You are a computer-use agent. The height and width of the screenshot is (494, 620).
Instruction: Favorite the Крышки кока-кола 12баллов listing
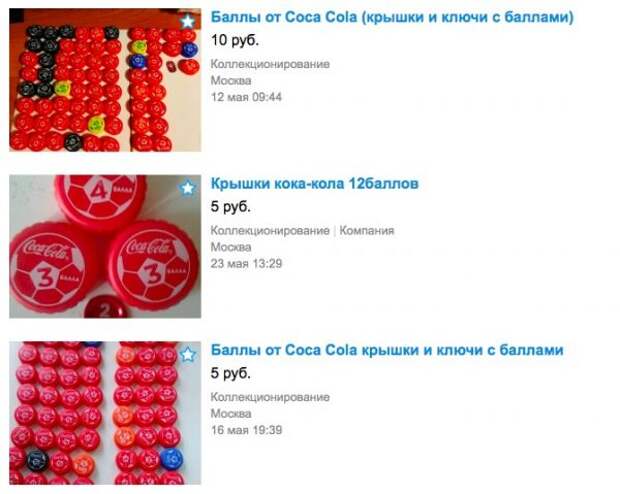pyautogui.click(x=188, y=187)
